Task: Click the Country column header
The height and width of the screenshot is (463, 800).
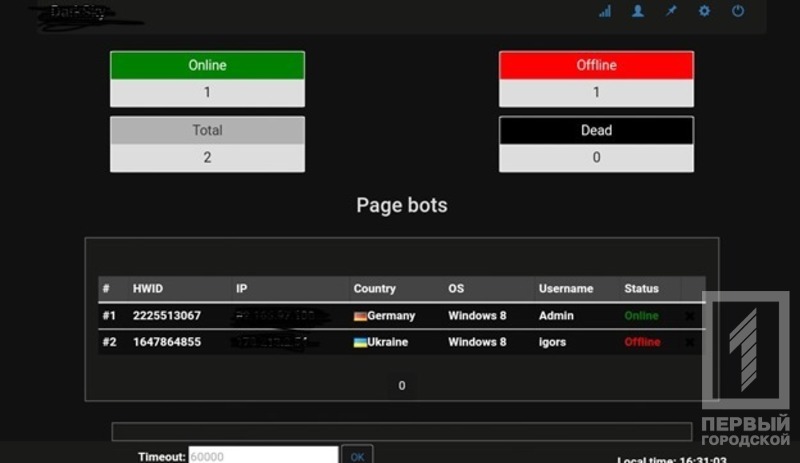Action: pyautogui.click(x=375, y=289)
